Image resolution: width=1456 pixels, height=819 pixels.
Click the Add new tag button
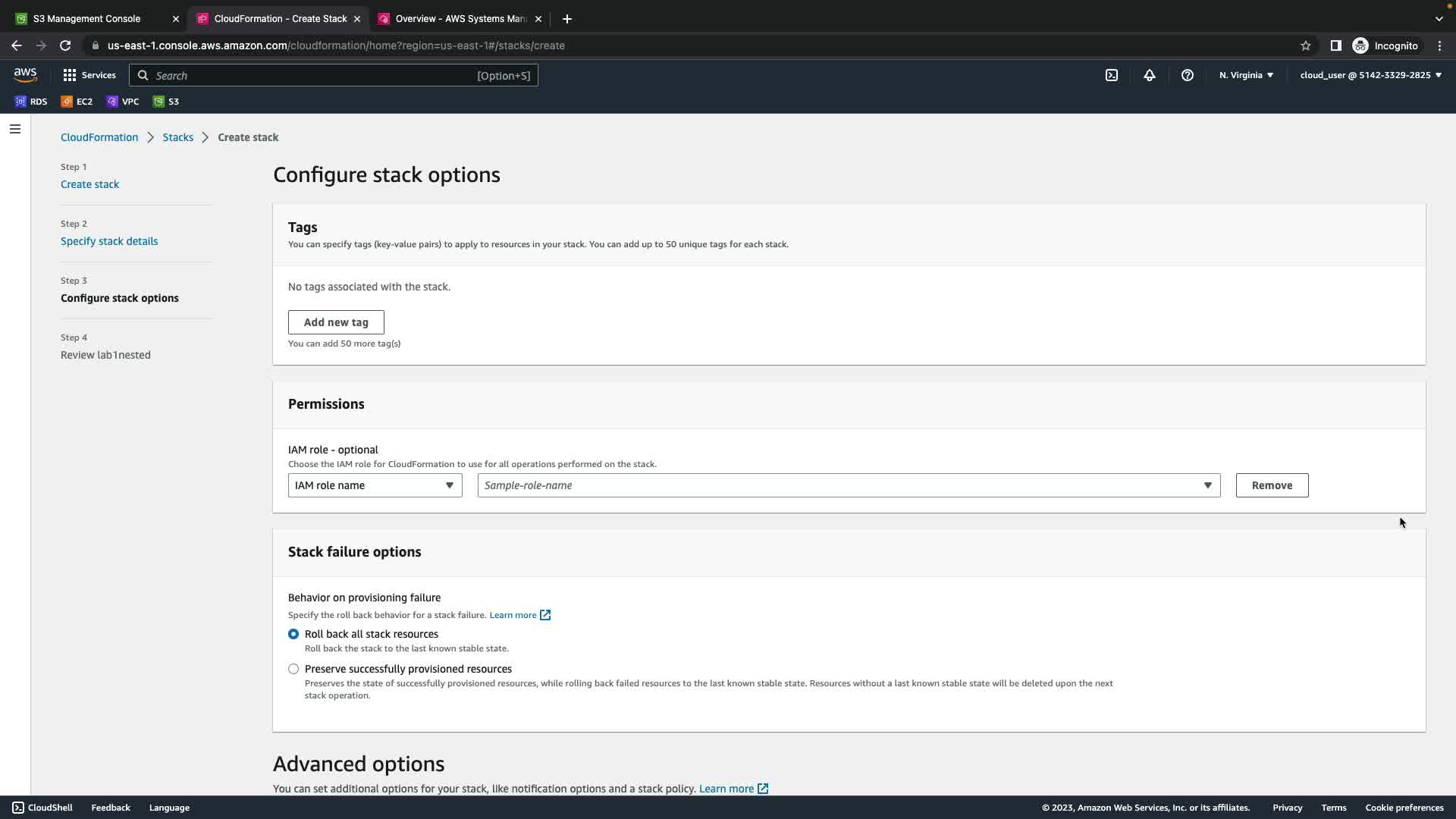(336, 322)
